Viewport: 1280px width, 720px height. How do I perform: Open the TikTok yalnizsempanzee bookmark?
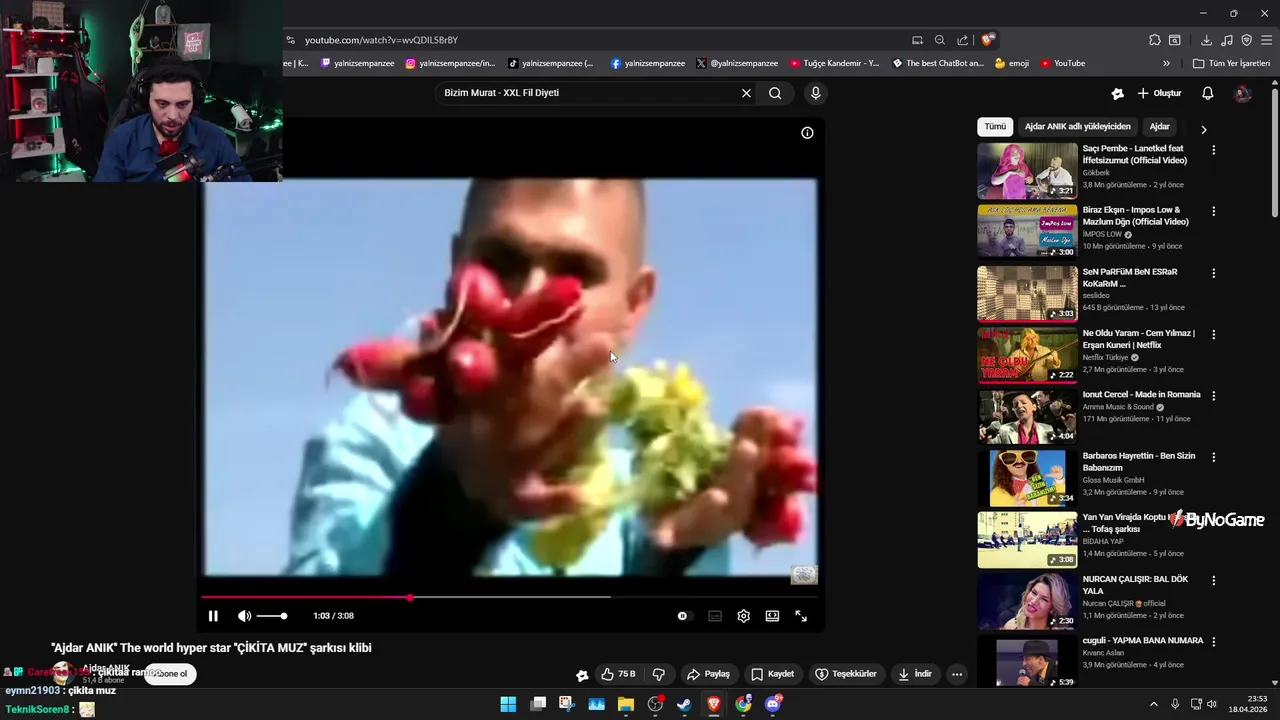coord(551,63)
